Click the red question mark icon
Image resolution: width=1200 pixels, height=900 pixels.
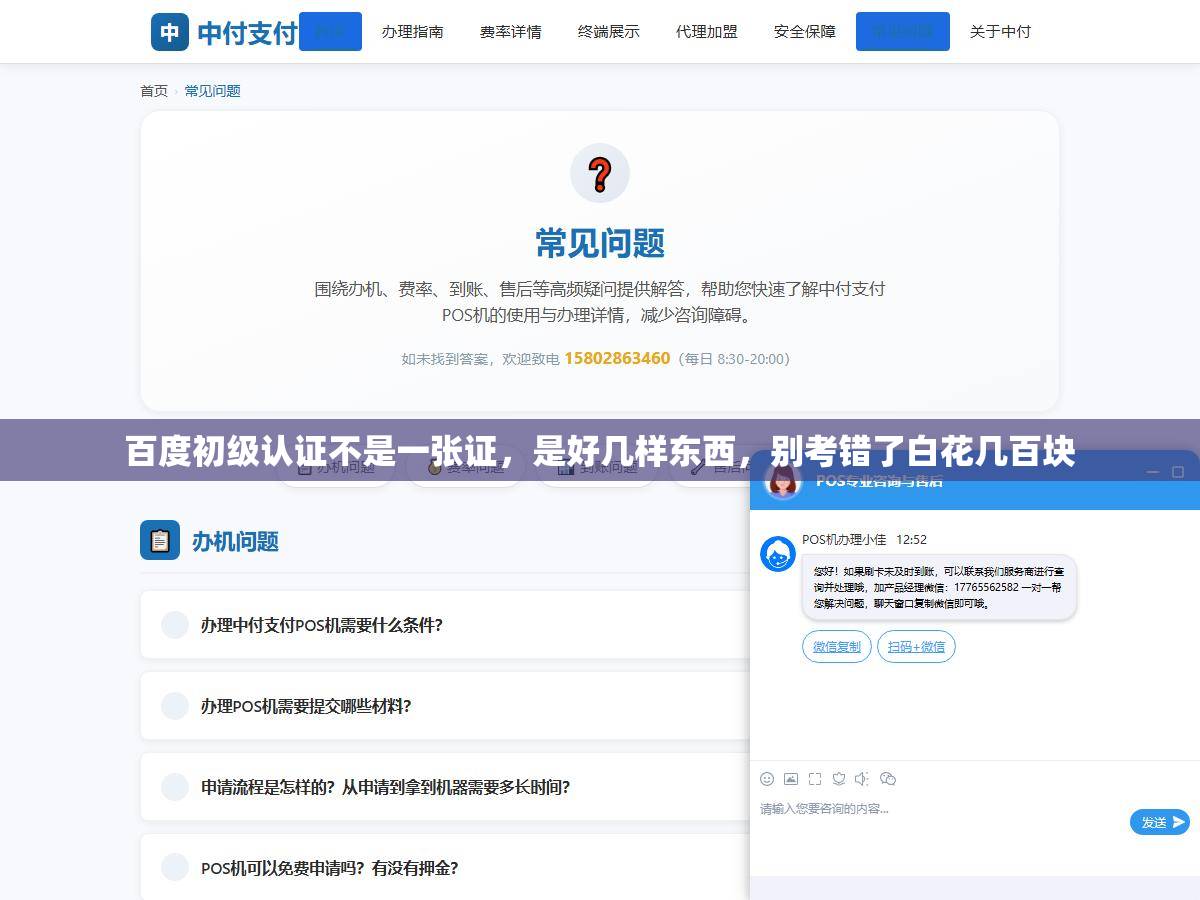pos(599,173)
